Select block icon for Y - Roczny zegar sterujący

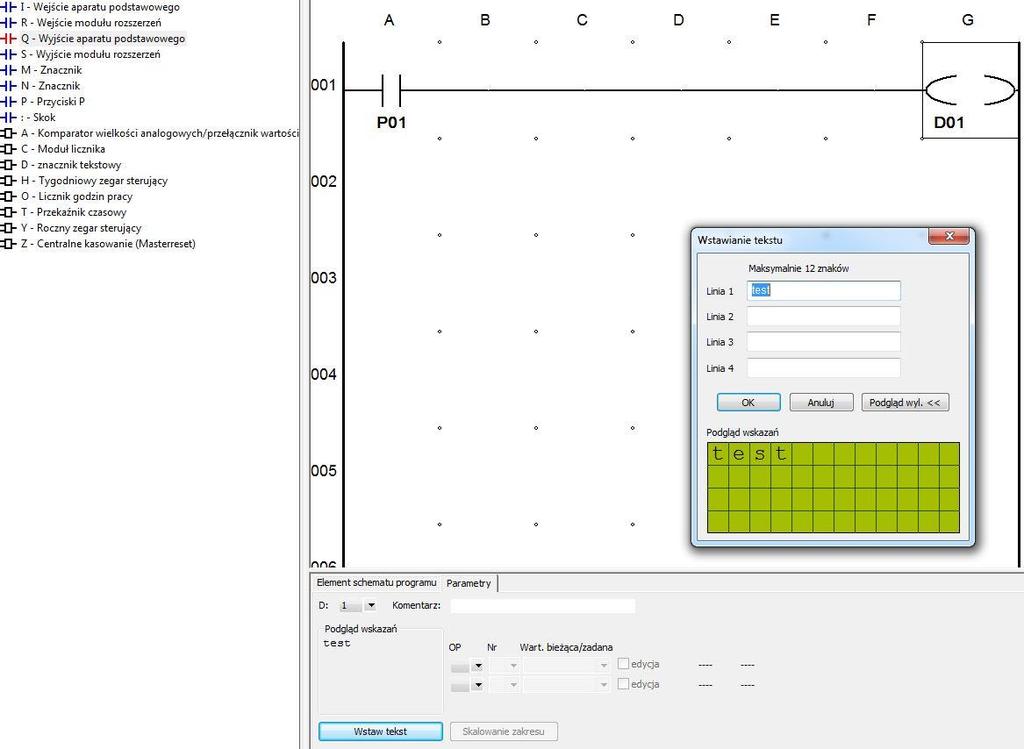[x=8, y=228]
